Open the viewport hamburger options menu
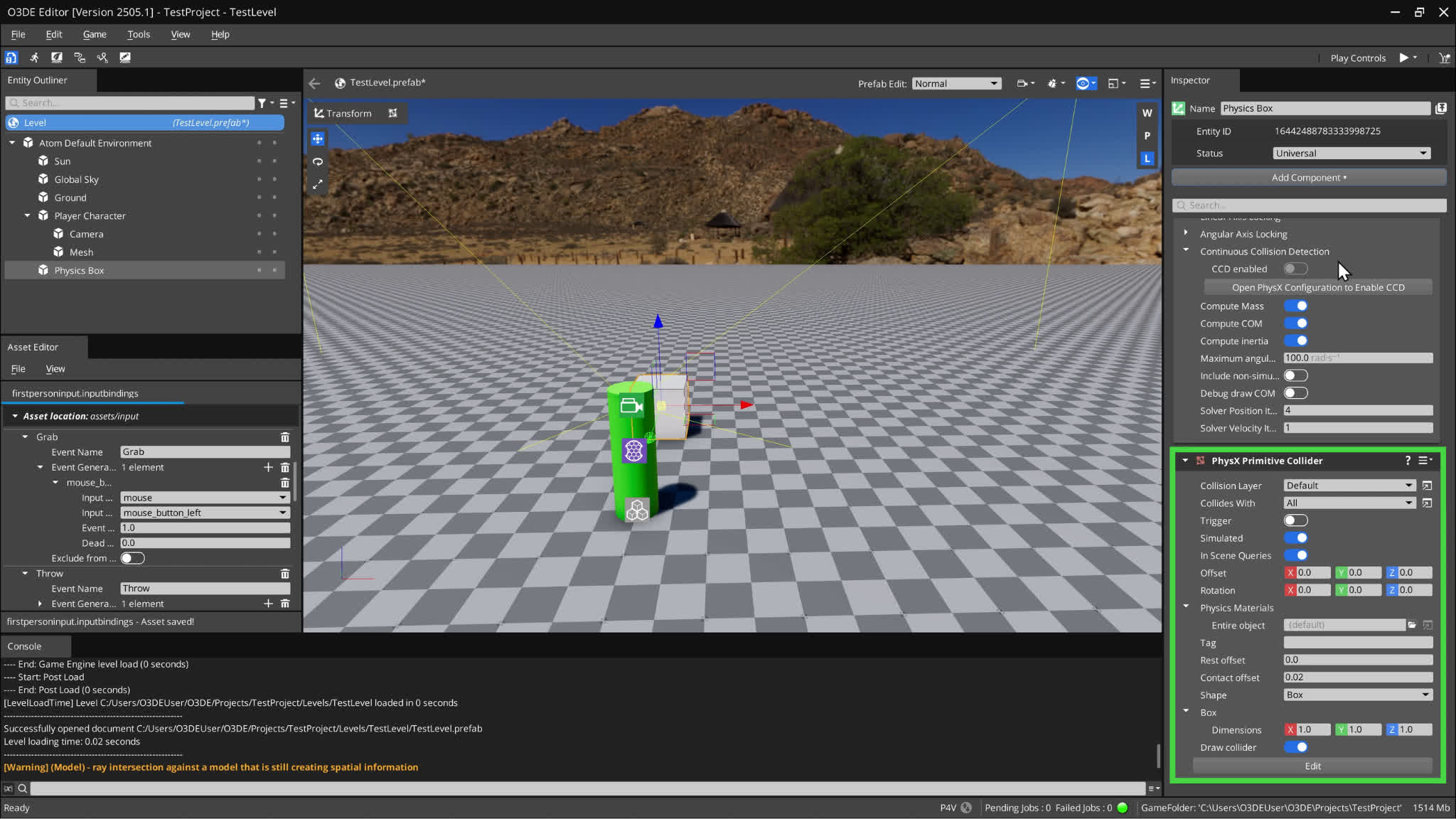This screenshot has width=1456, height=819. [x=1147, y=83]
